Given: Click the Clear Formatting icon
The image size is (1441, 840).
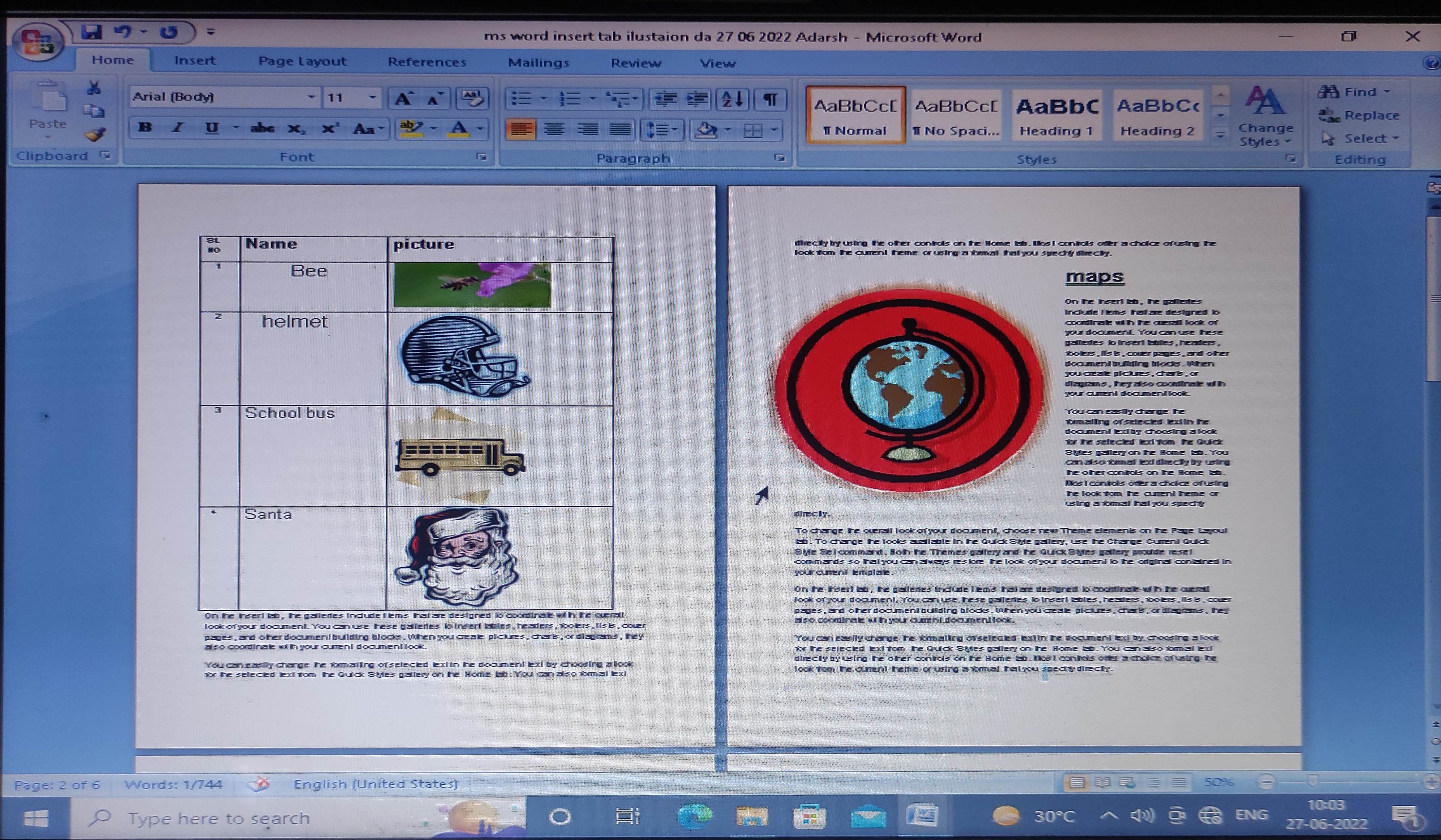Looking at the screenshot, I should (472, 98).
